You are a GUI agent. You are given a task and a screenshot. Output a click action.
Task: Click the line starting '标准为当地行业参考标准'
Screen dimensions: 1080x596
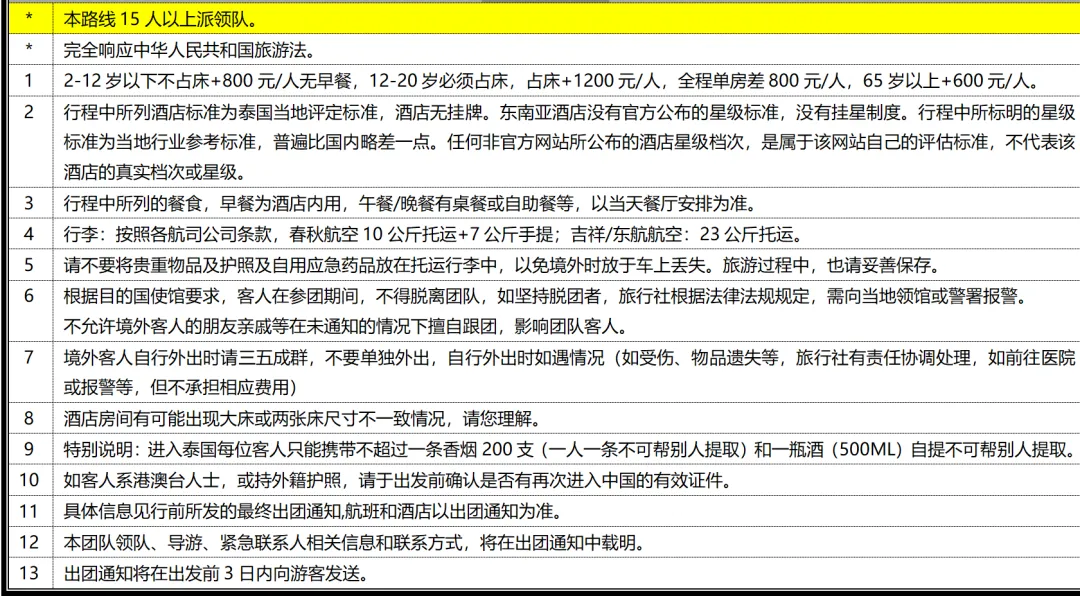tap(569, 142)
